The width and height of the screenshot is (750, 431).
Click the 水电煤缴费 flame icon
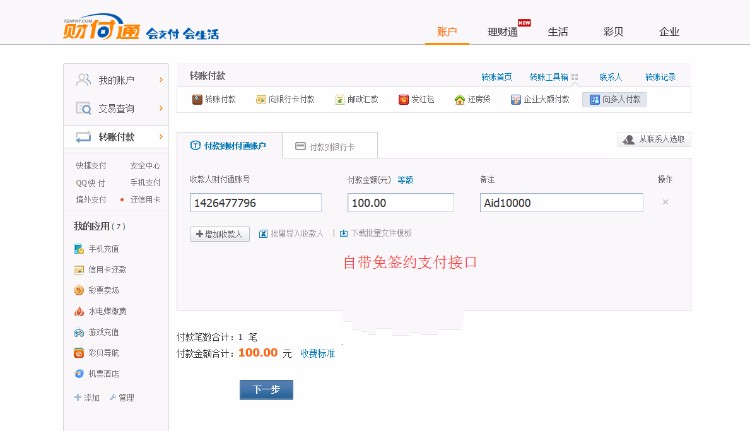pyautogui.click(x=79, y=311)
